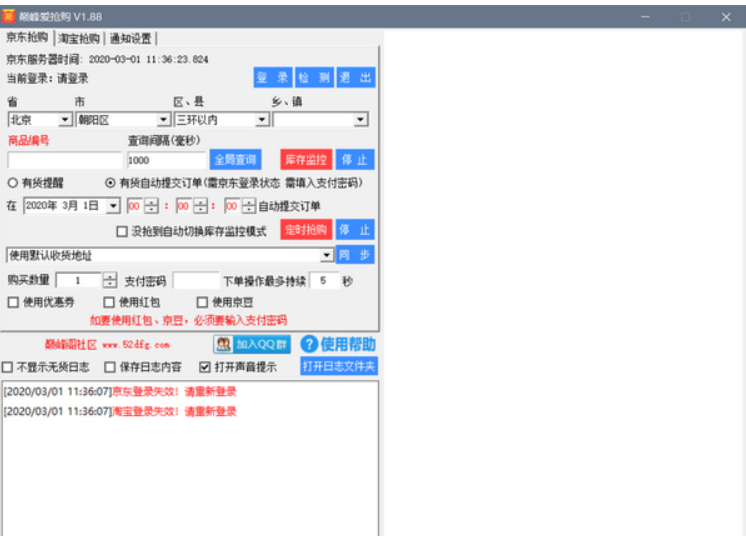This screenshot has height=536, width=746.
Task: Check the 保存日志内容 checkbox
Action: (x=110, y=367)
